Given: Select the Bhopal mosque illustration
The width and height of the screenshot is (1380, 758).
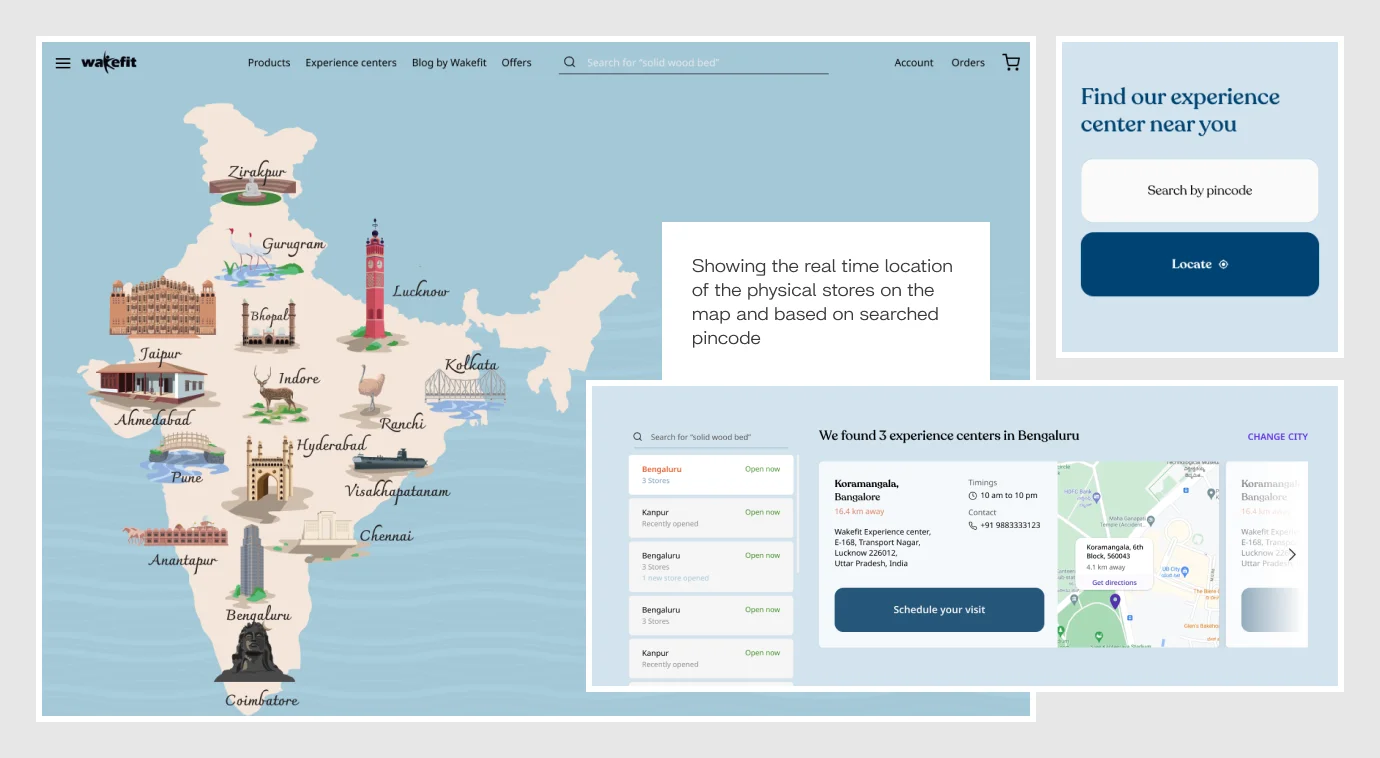Looking at the screenshot, I should [x=267, y=326].
